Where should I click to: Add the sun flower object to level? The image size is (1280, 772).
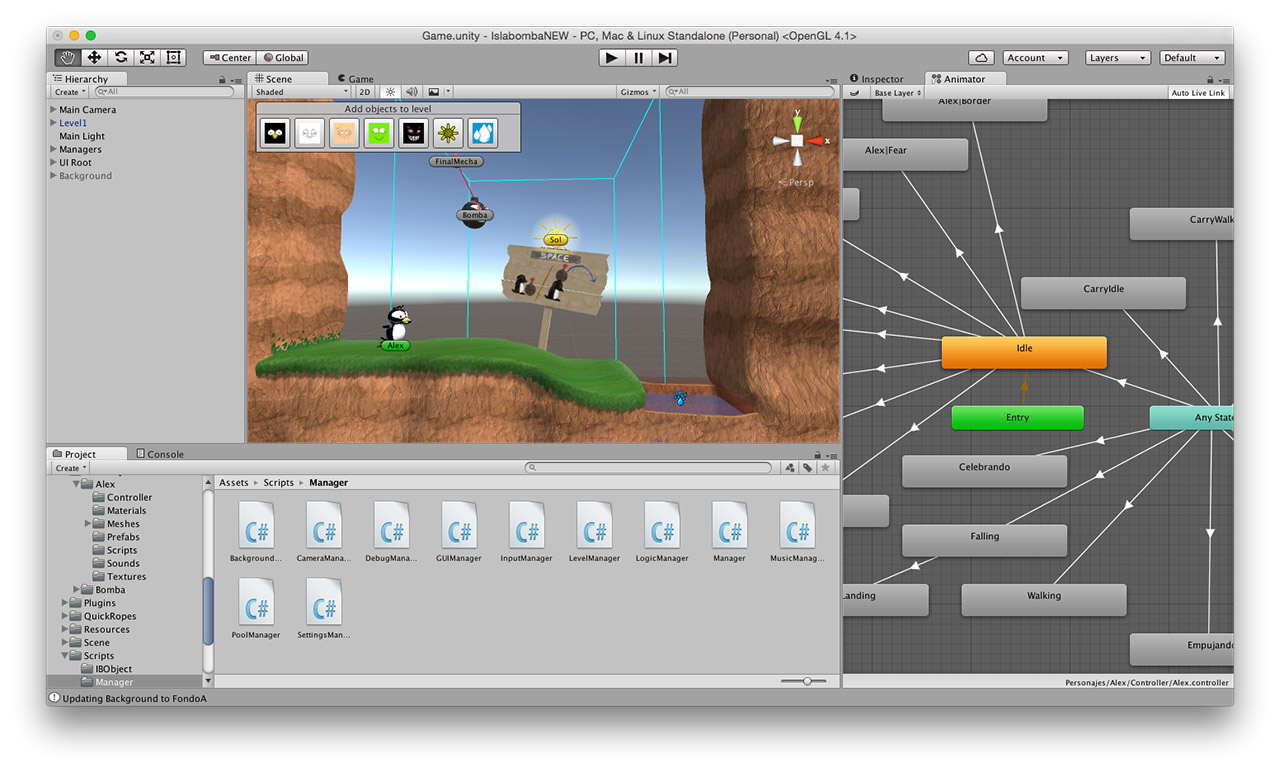tap(447, 133)
